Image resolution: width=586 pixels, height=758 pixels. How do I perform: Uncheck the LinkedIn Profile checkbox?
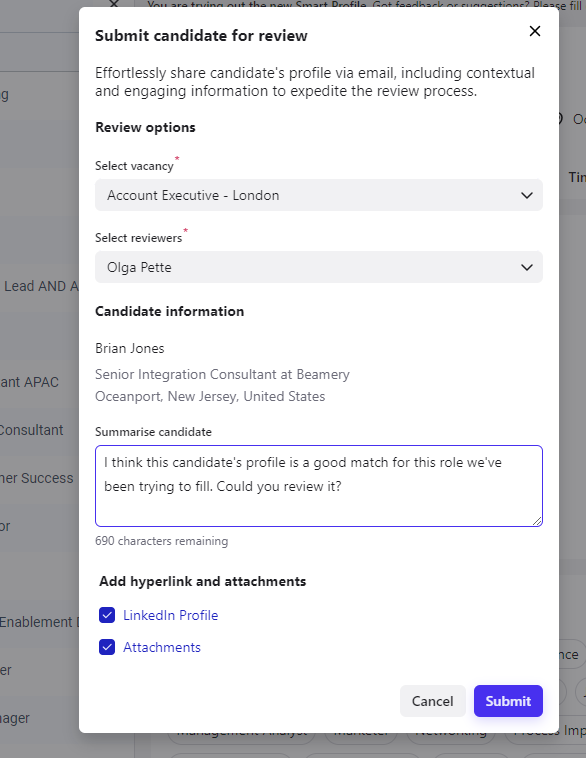[107, 615]
